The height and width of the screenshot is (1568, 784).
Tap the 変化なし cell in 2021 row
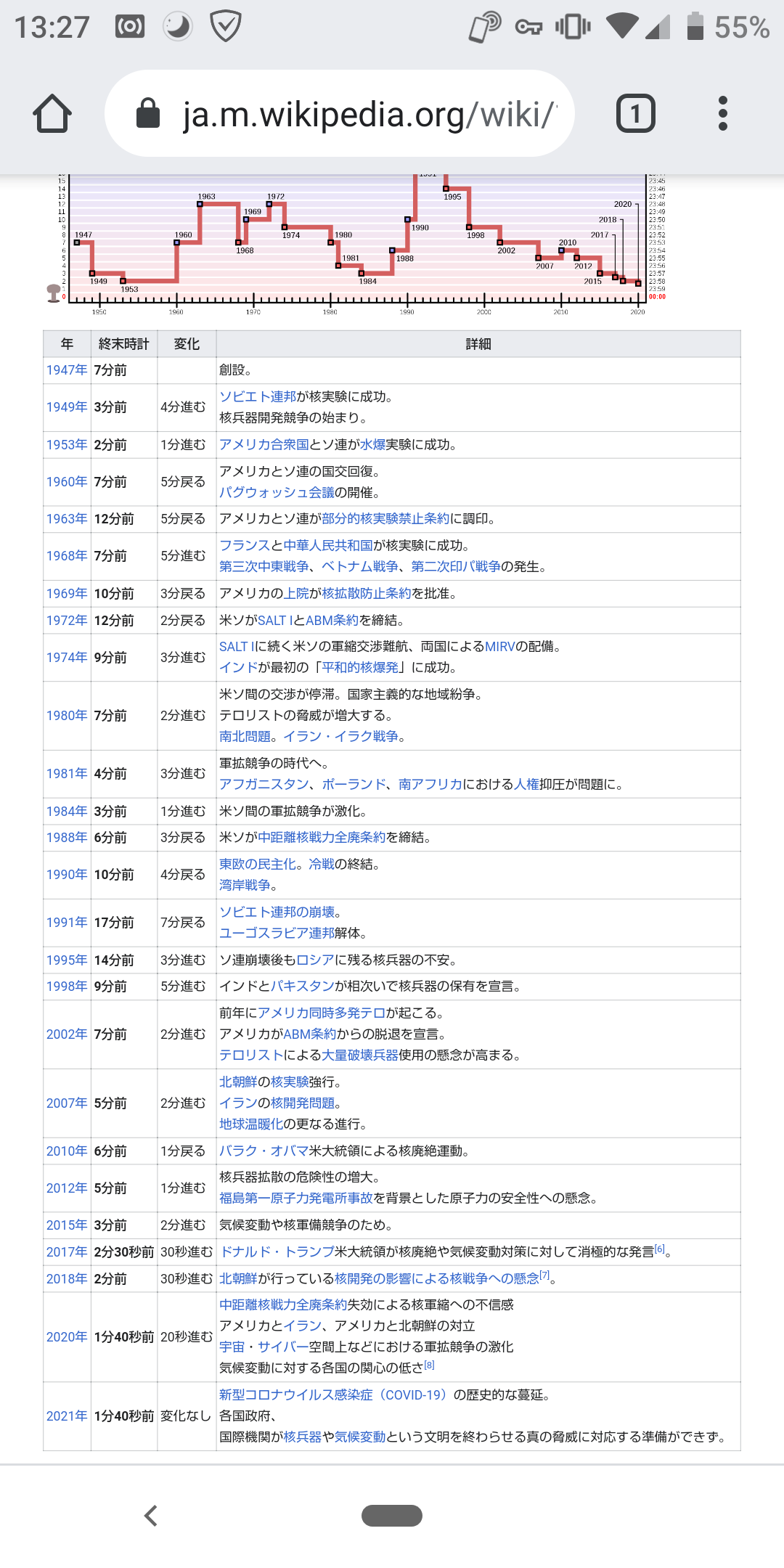click(x=186, y=1416)
